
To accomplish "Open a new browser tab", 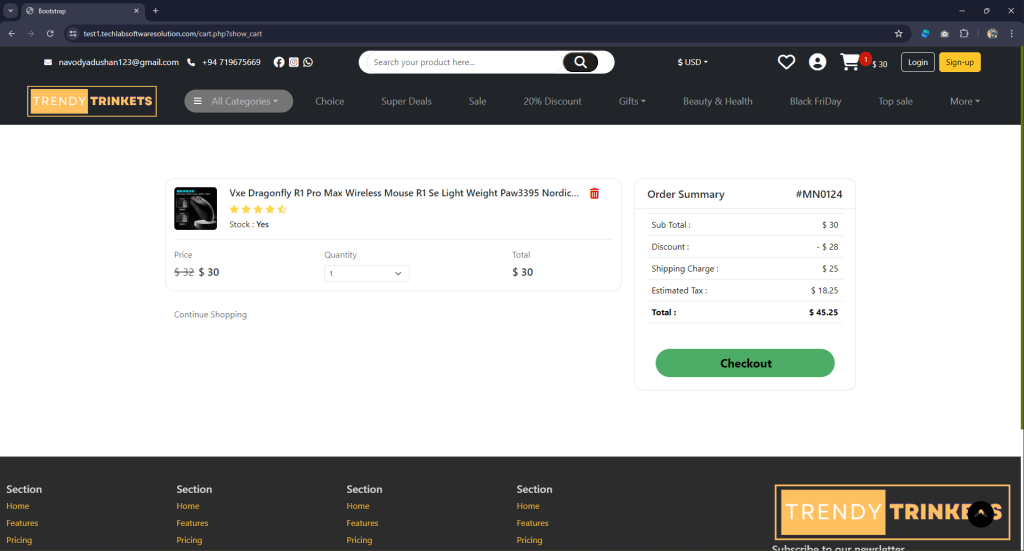I will click(155, 10).
